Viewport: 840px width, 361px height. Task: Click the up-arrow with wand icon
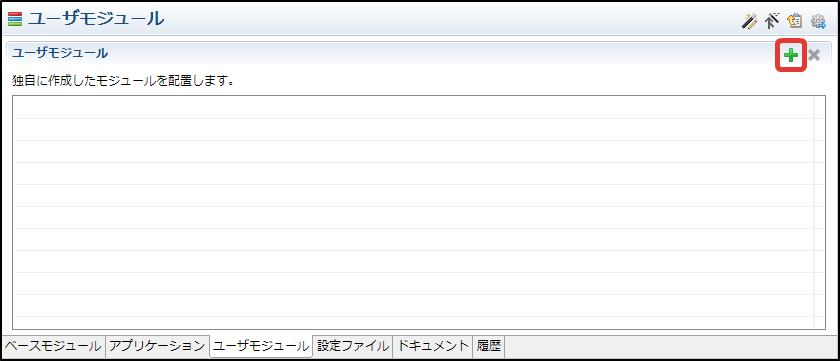click(772, 21)
